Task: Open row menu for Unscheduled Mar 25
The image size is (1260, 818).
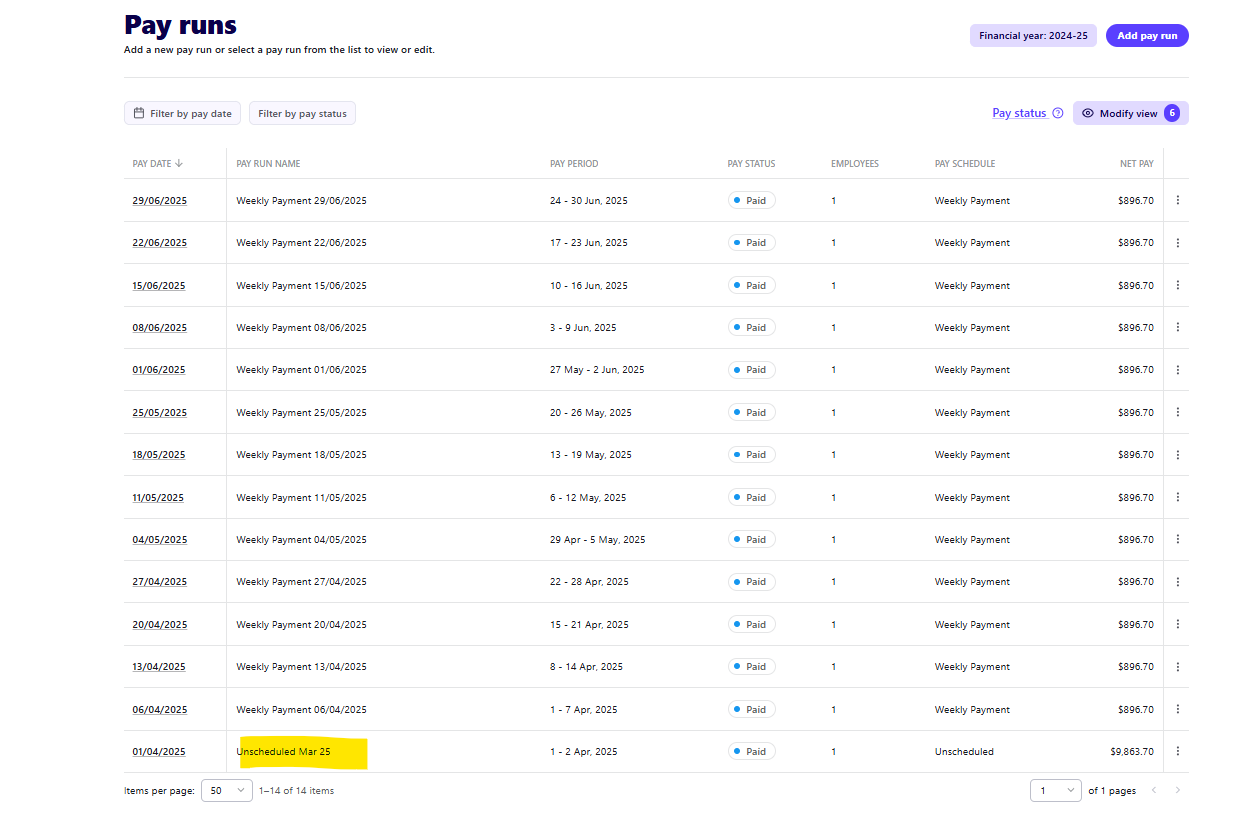Action: coord(1177,751)
